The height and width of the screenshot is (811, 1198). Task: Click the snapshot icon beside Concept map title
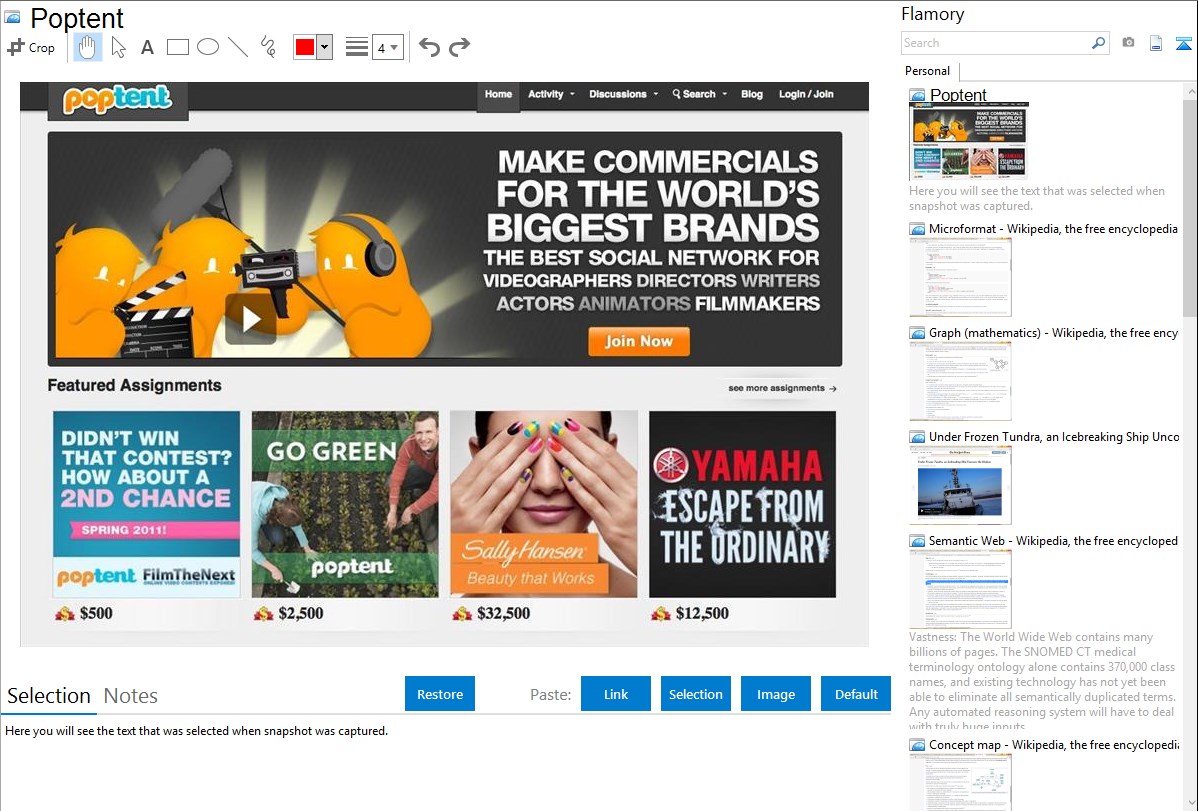pyautogui.click(x=917, y=744)
